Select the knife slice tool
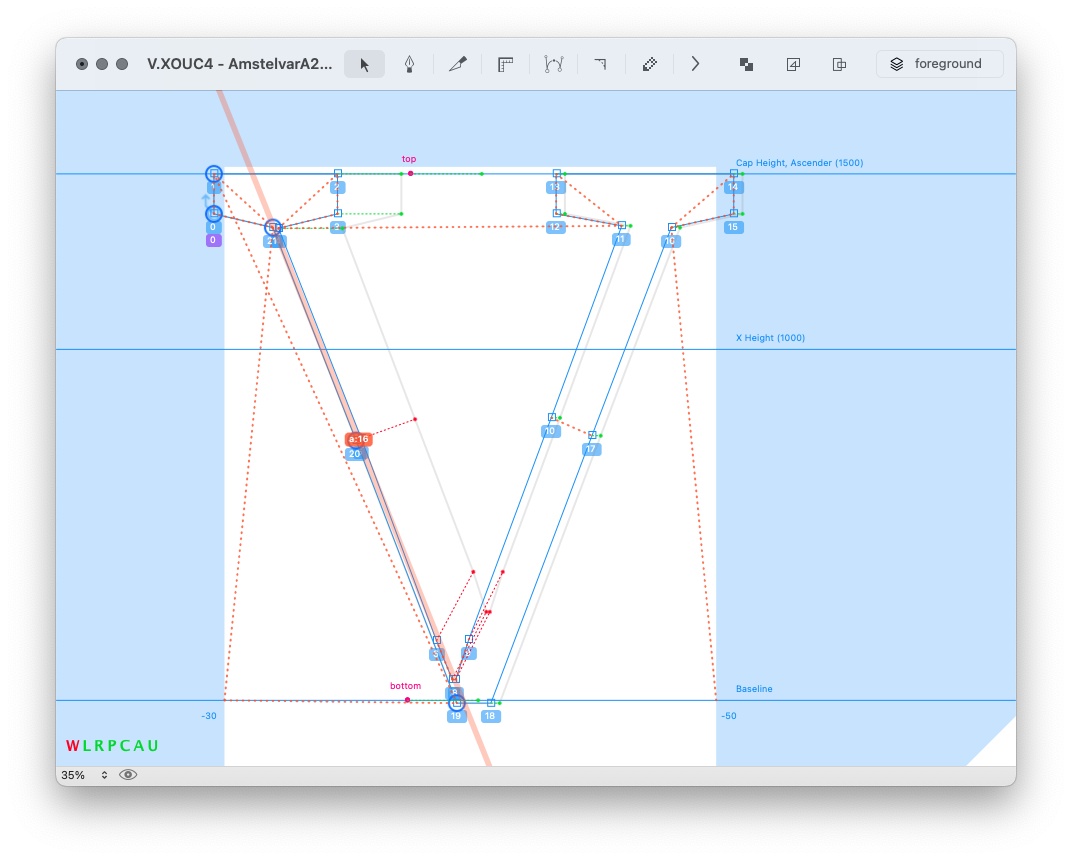This screenshot has height=860, width=1072. click(x=458, y=64)
